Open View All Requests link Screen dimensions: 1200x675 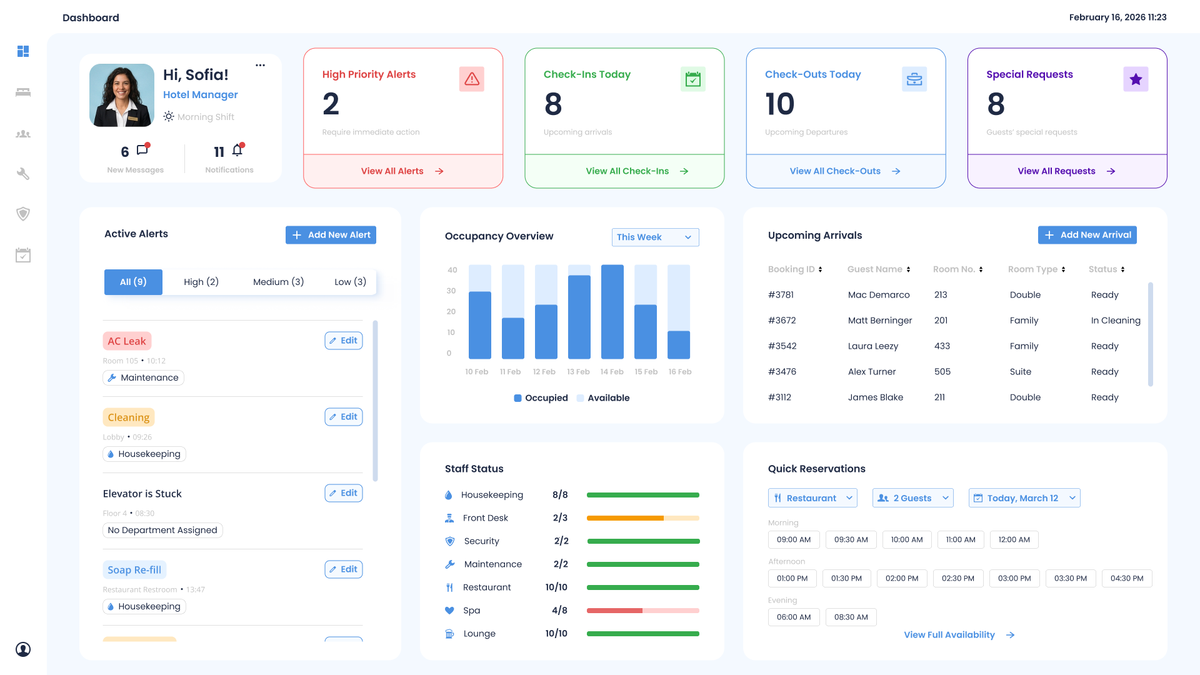tap(1066, 171)
